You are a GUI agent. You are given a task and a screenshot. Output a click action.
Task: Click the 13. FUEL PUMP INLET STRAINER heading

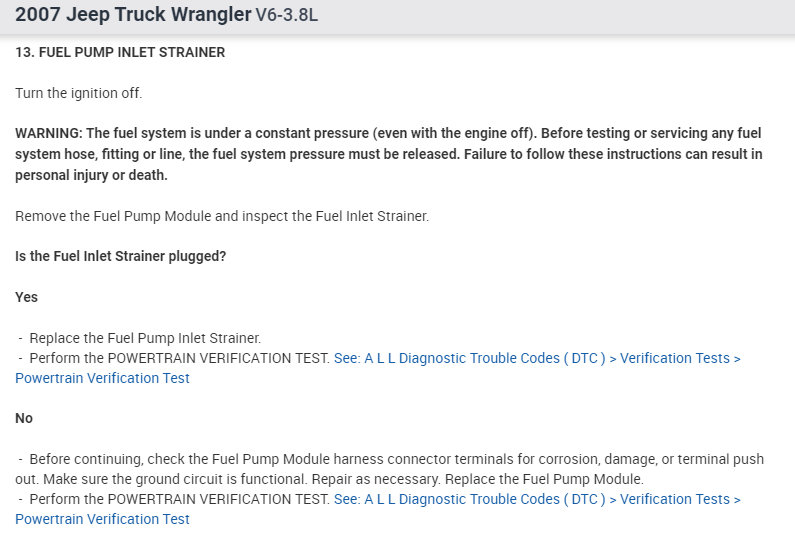coord(120,52)
